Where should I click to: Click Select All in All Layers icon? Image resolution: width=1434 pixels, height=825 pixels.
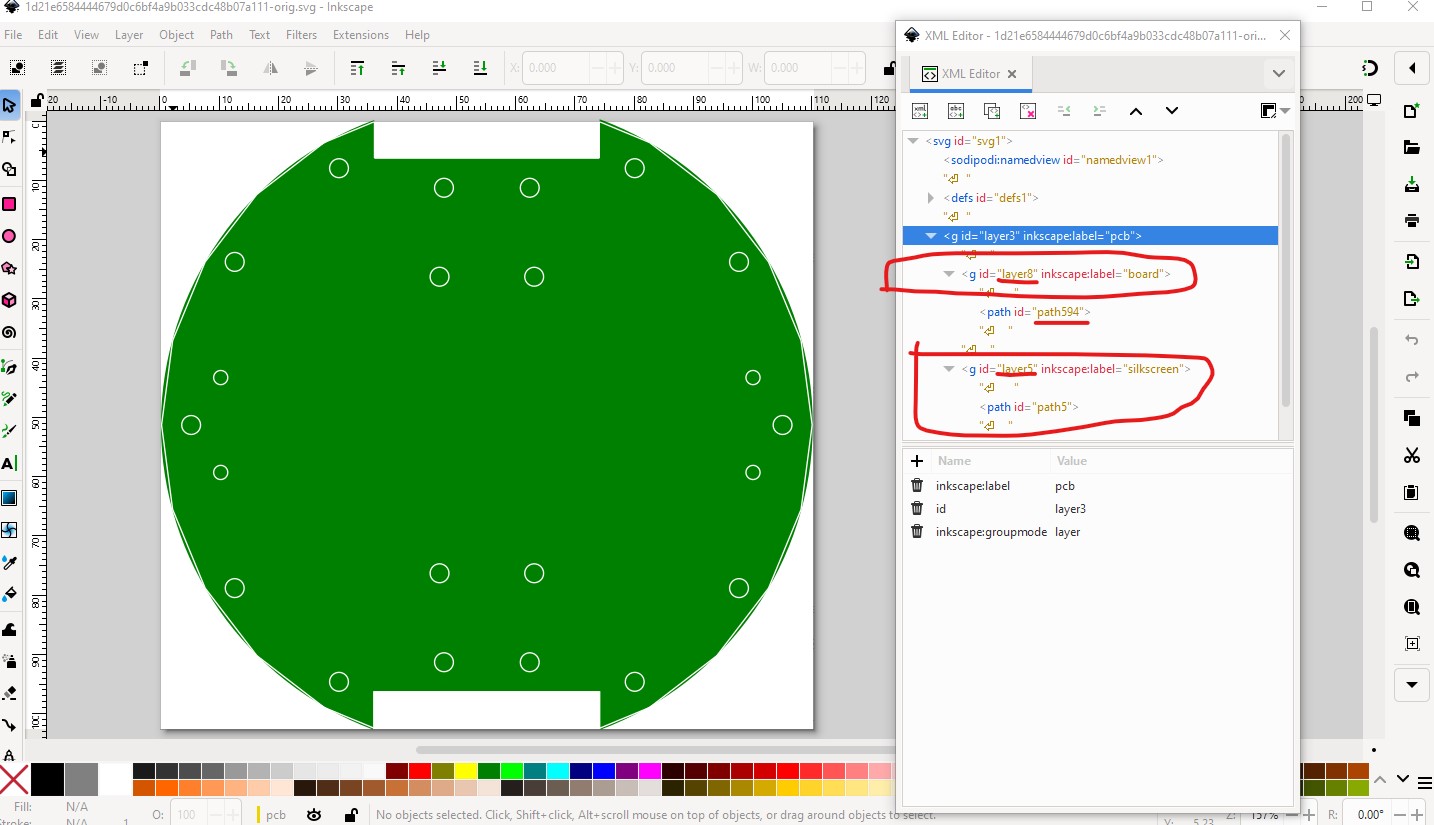tap(59, 68)
